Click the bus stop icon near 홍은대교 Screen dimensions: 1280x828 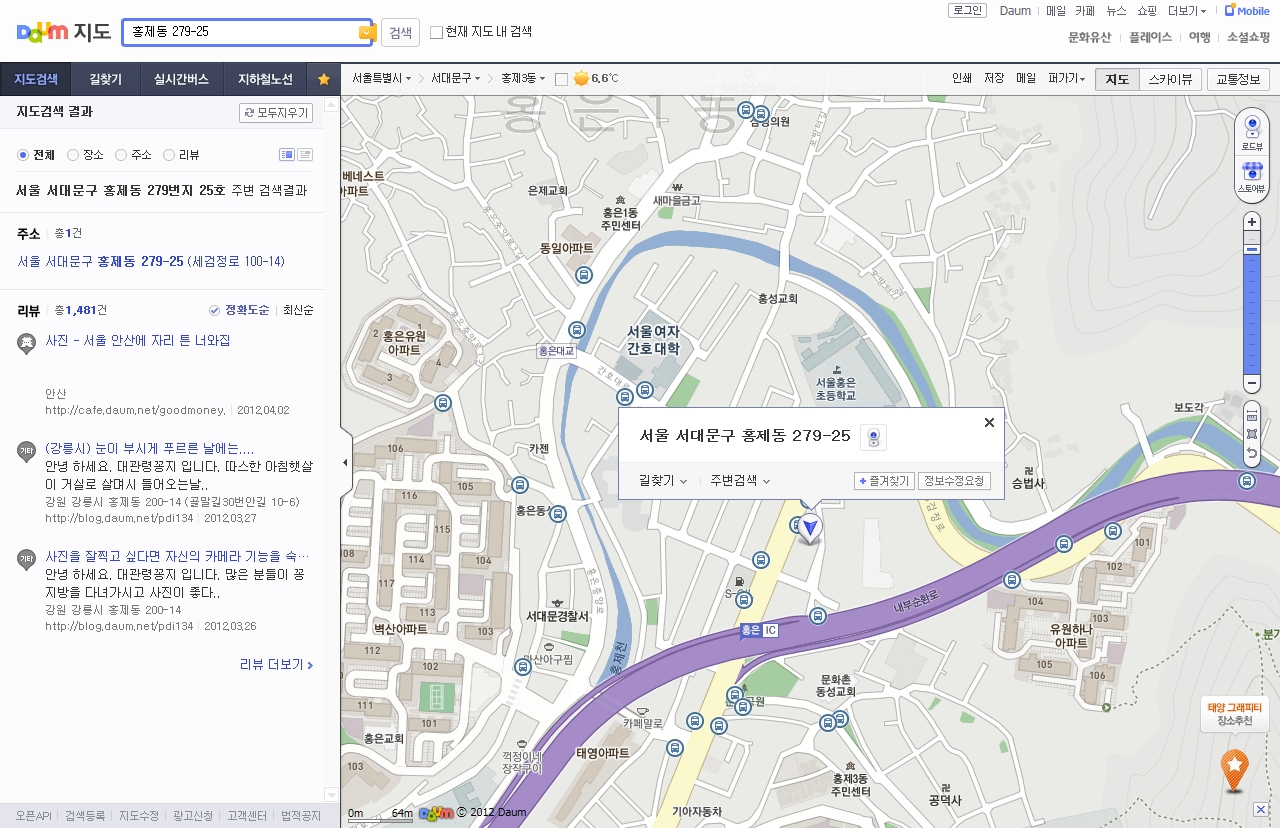[576, 329]
